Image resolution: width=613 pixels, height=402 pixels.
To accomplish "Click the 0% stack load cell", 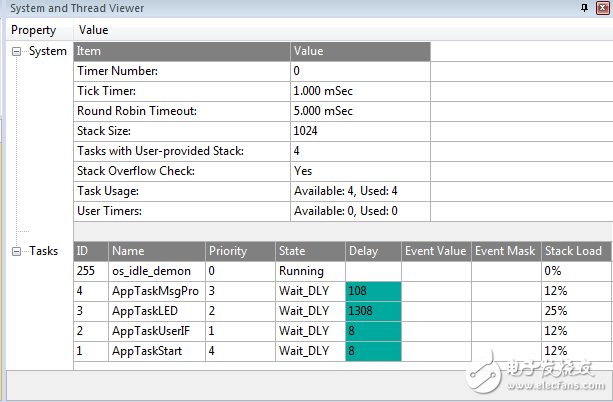I will tap(576, 271).
